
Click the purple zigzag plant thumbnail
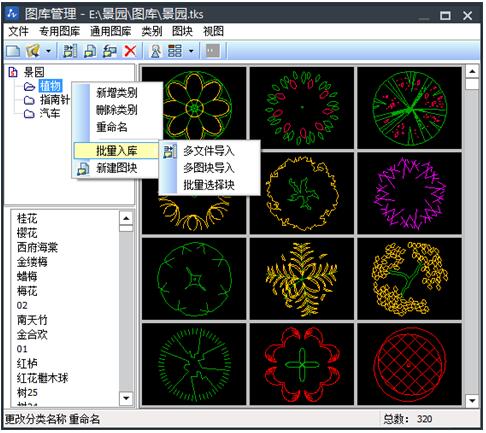point(409,193)
